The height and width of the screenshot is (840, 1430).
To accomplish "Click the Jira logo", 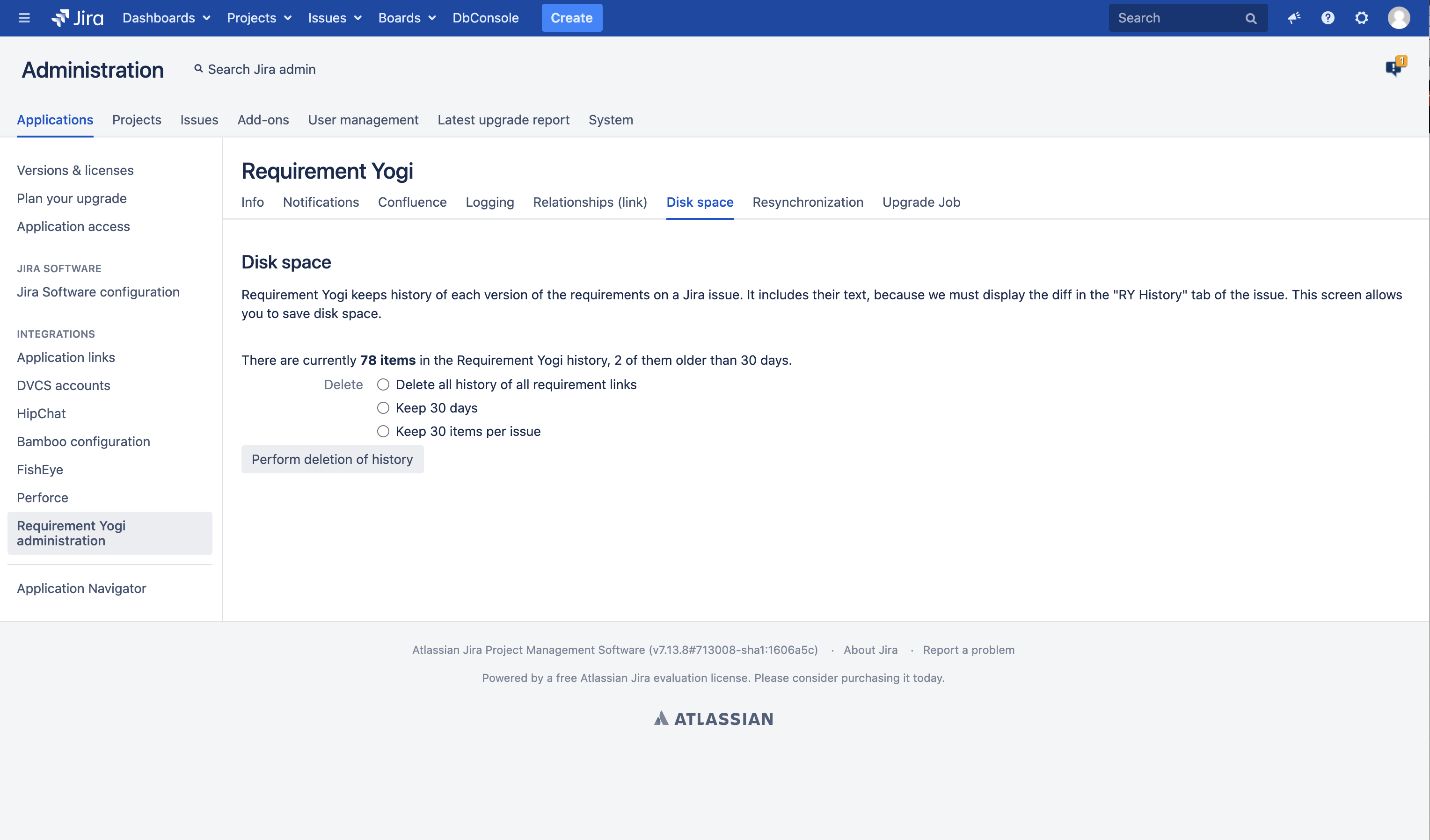I will (78, 18).
